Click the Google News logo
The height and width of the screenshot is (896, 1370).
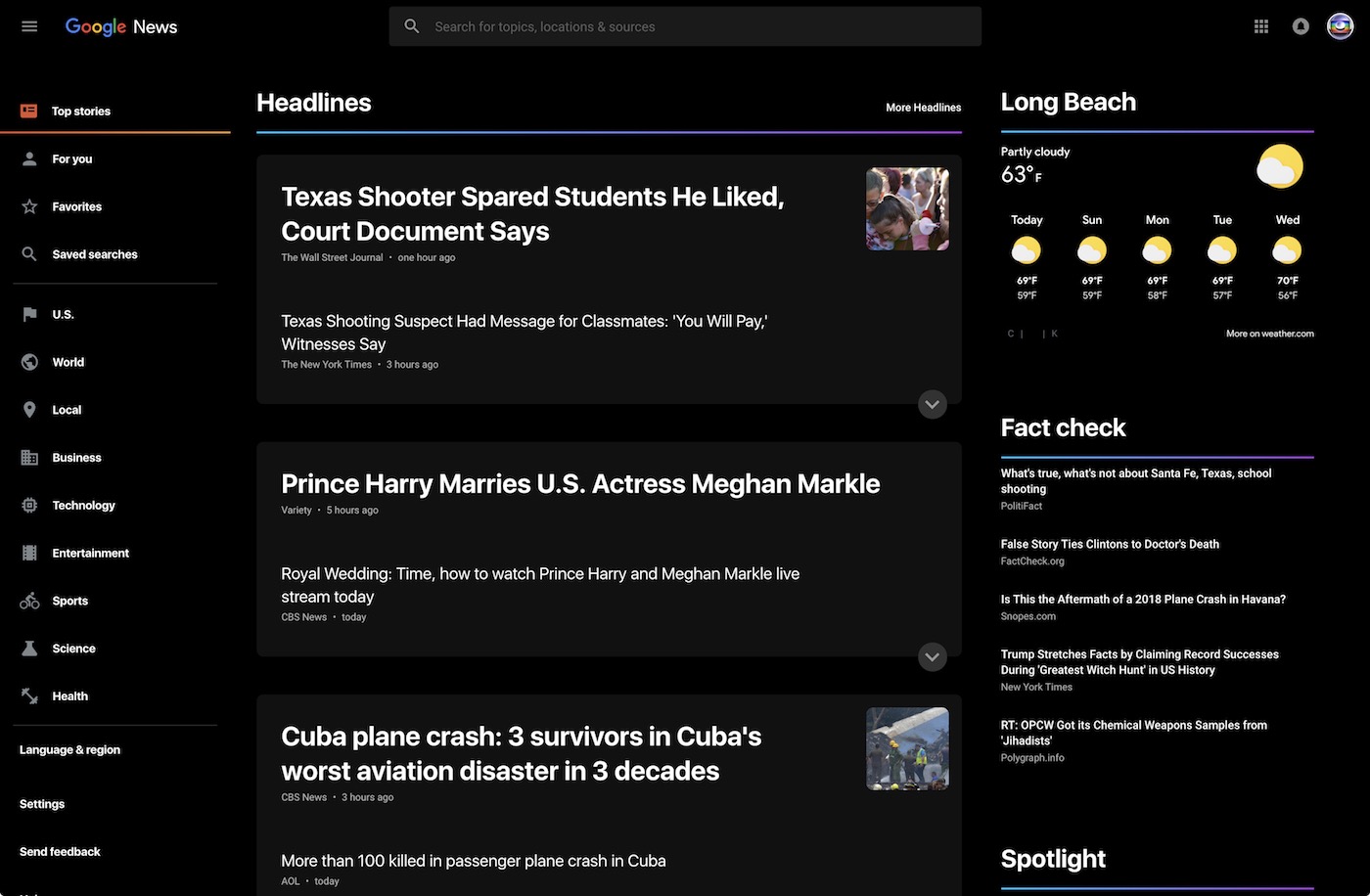click(121, 26)
